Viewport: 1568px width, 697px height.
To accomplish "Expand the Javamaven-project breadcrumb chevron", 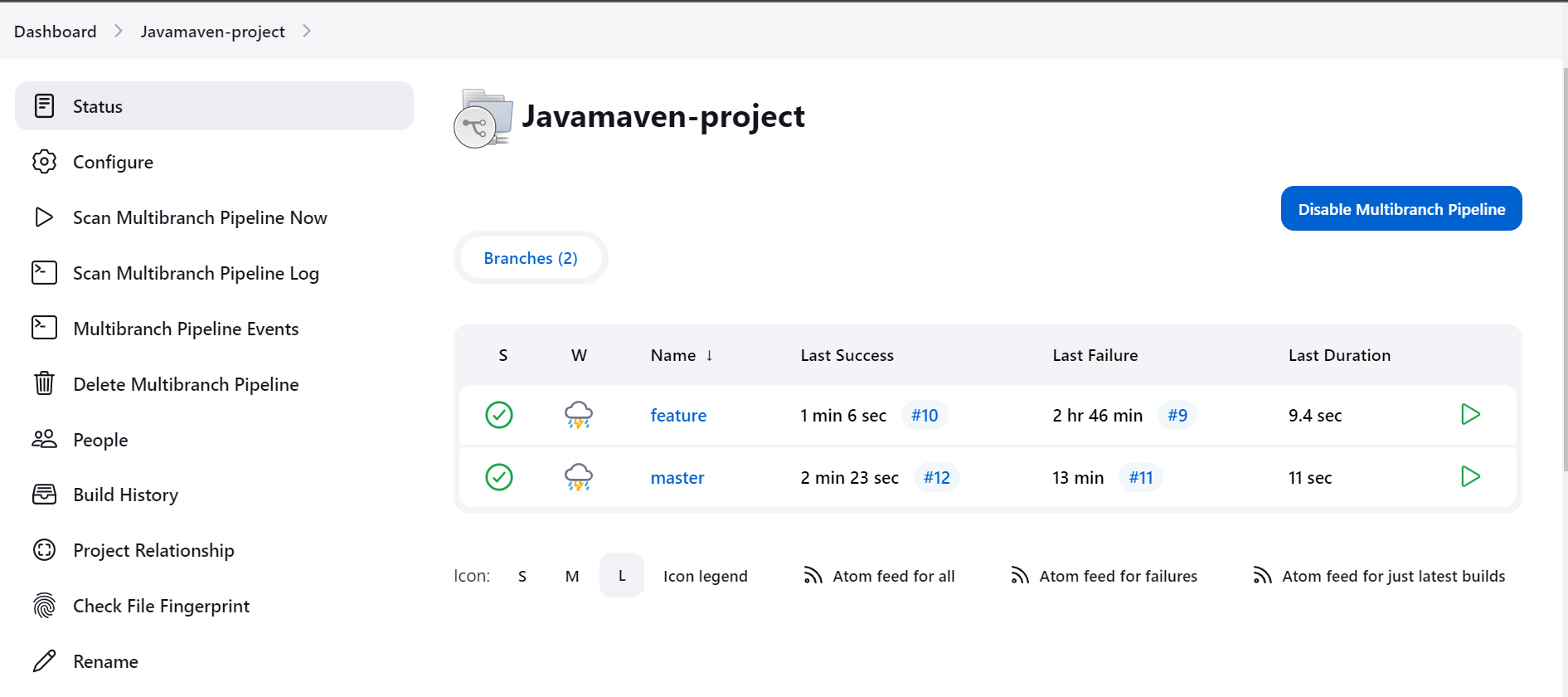I will (307, 31).
